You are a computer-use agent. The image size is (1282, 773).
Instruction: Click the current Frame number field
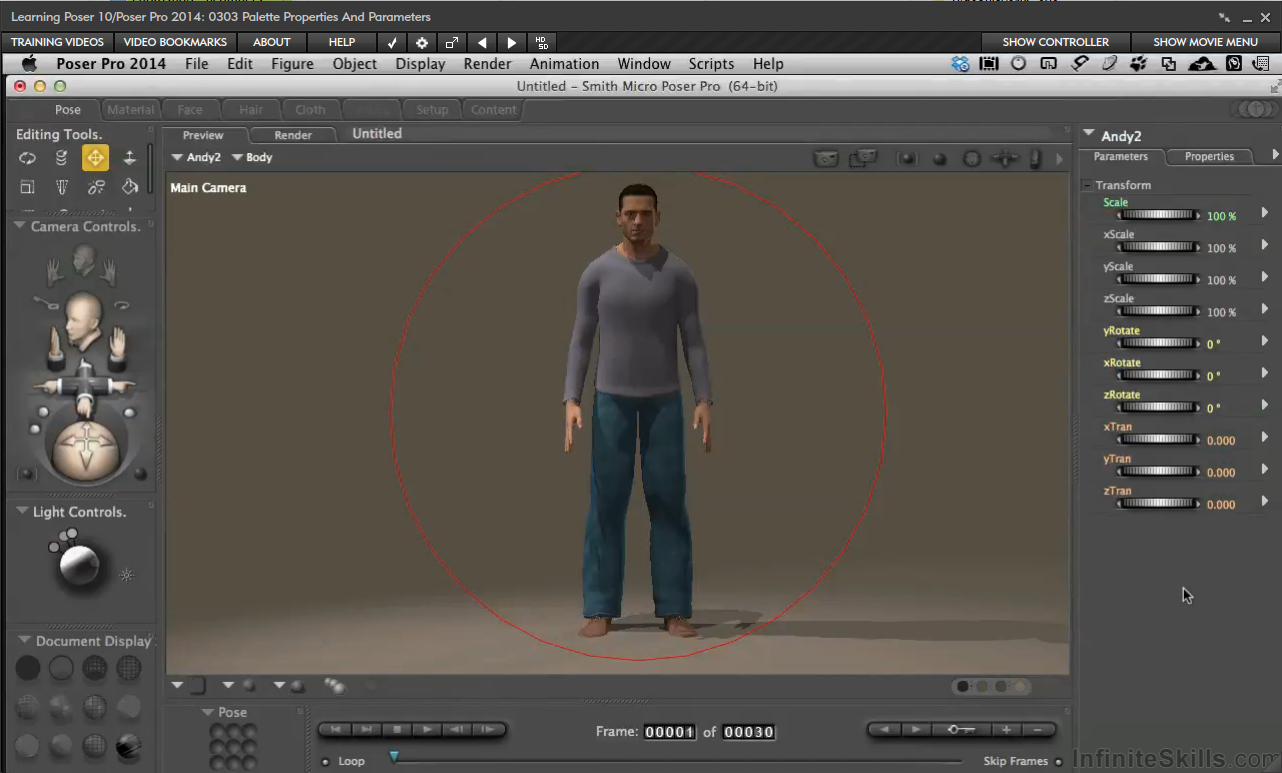[669, 732]
